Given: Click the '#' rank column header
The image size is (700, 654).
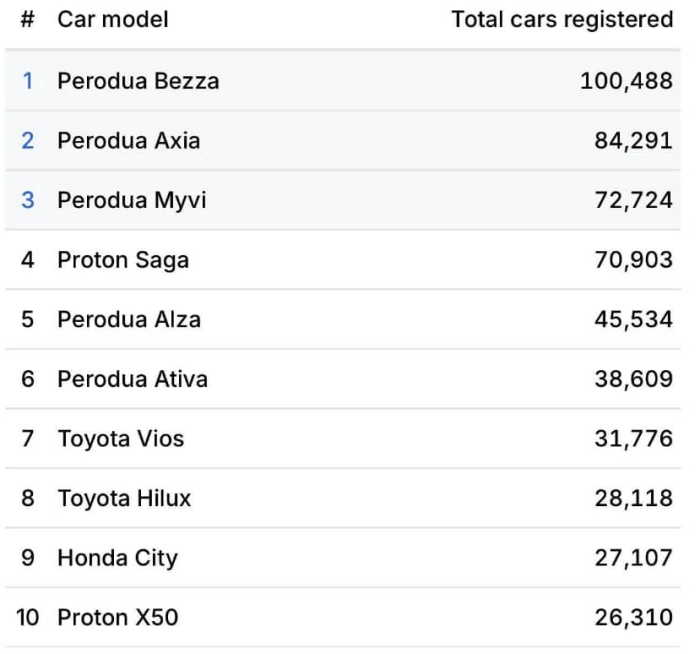Looking at the screenshot, I should tap(28, 20).
